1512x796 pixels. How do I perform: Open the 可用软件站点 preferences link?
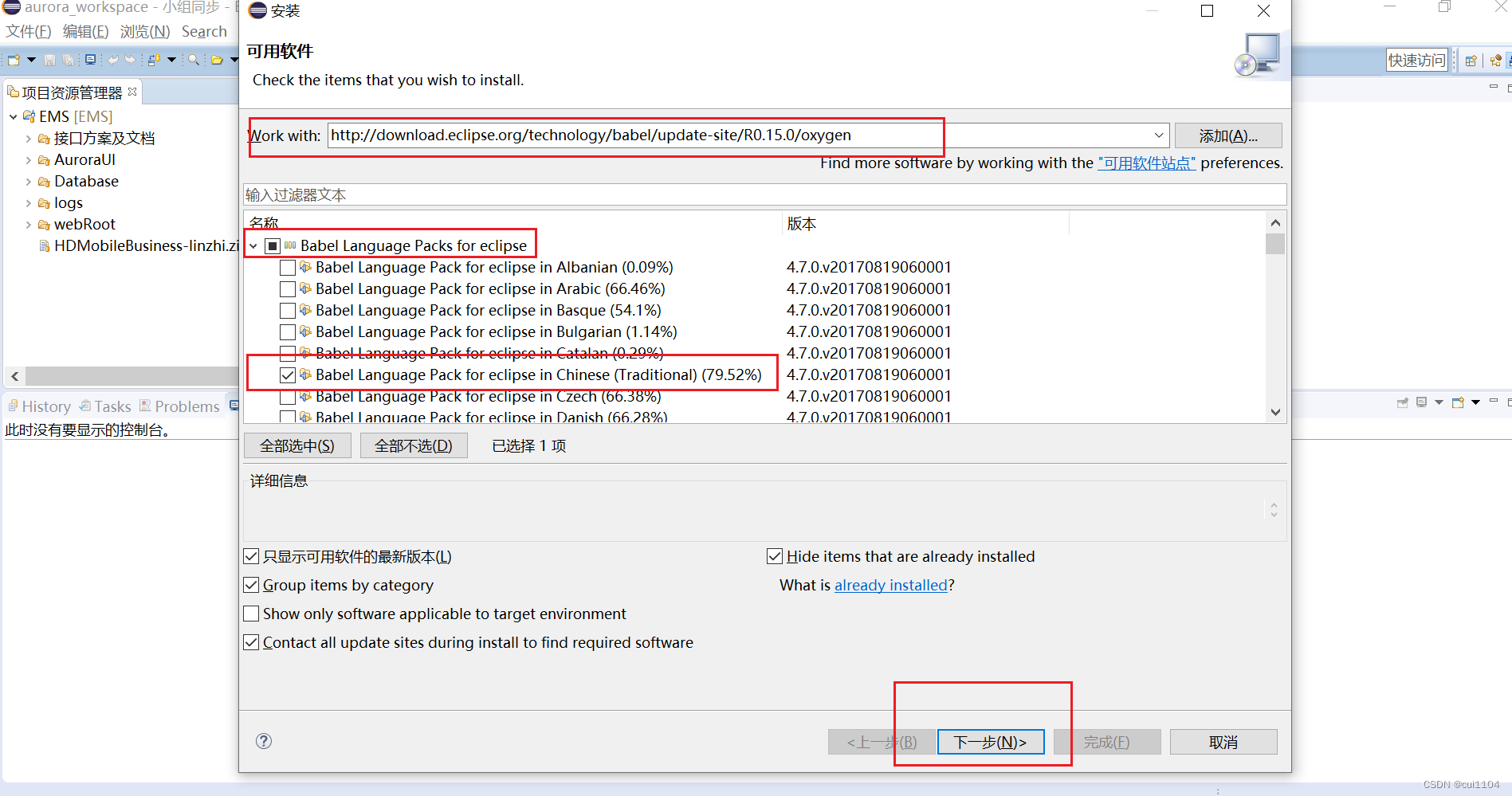point(1147,163)
